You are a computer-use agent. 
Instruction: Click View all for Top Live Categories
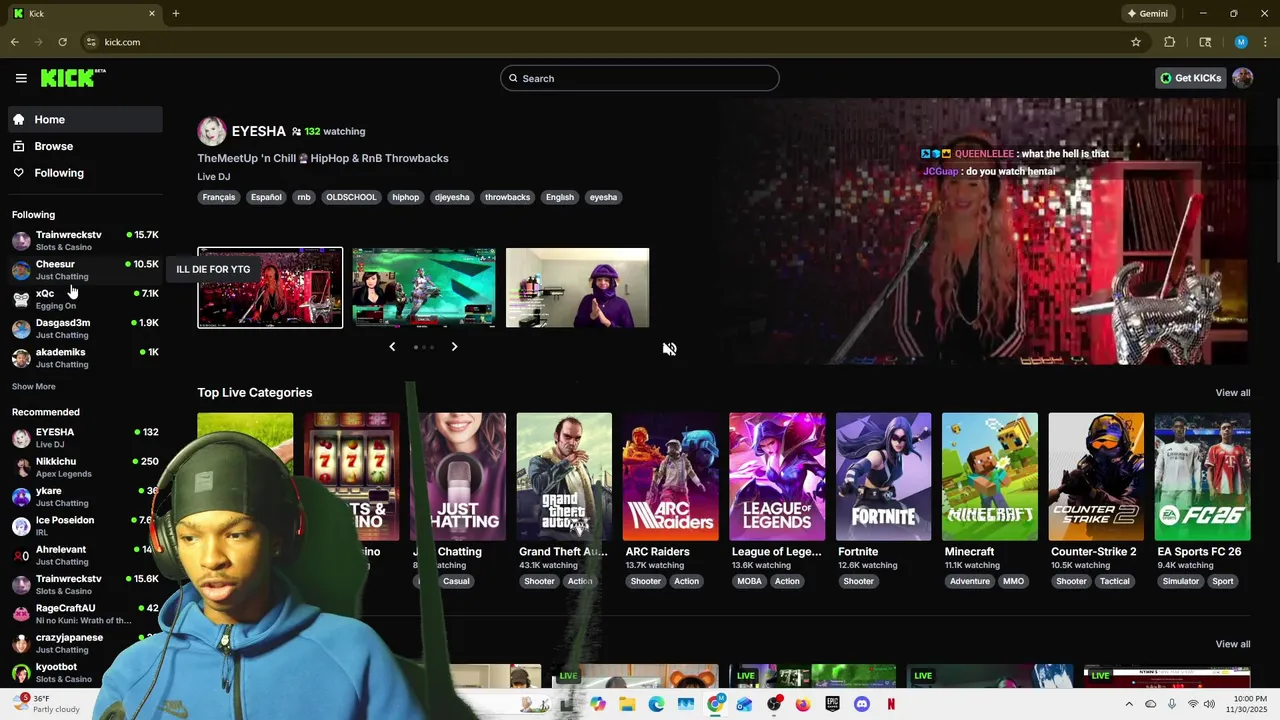point(1232,393)
